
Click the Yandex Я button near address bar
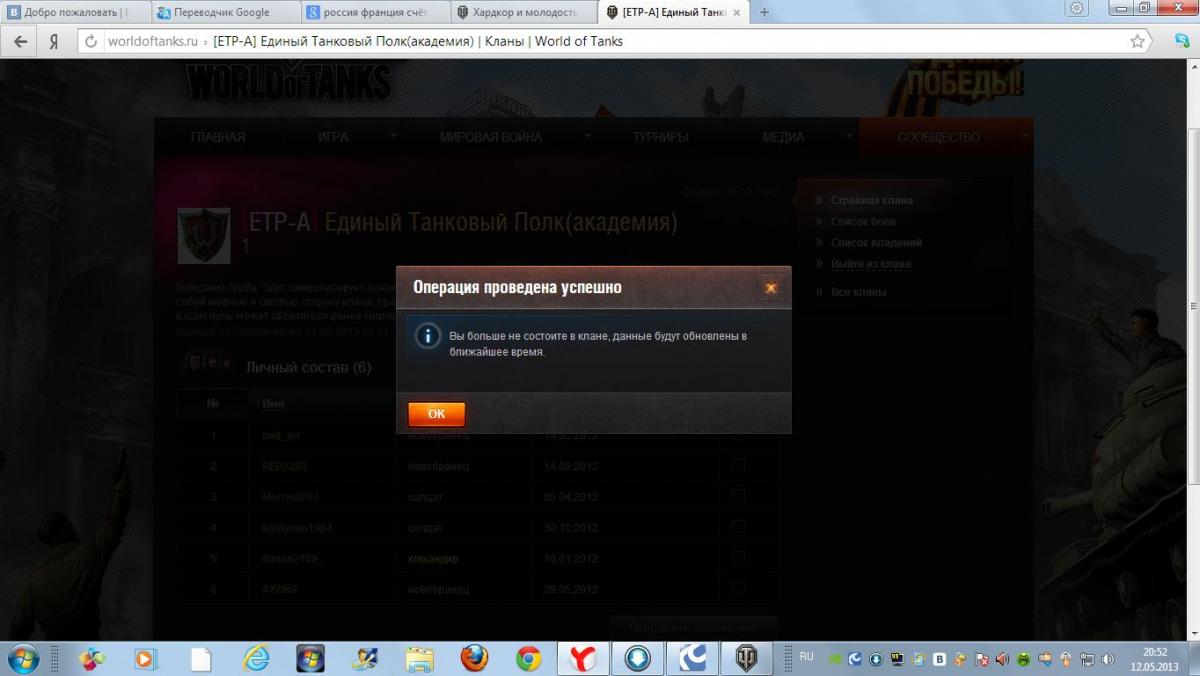point(54,41)
